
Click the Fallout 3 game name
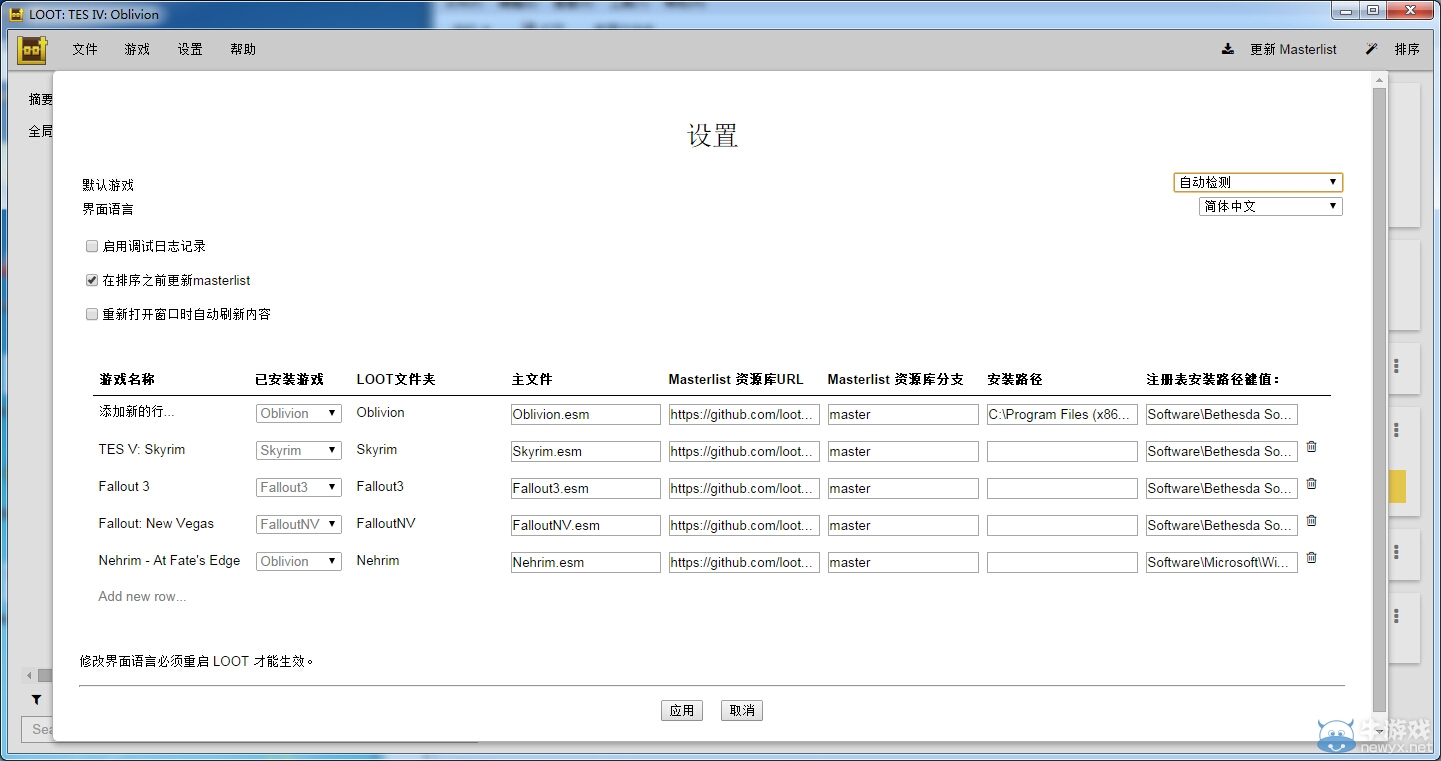click(124, 486)
